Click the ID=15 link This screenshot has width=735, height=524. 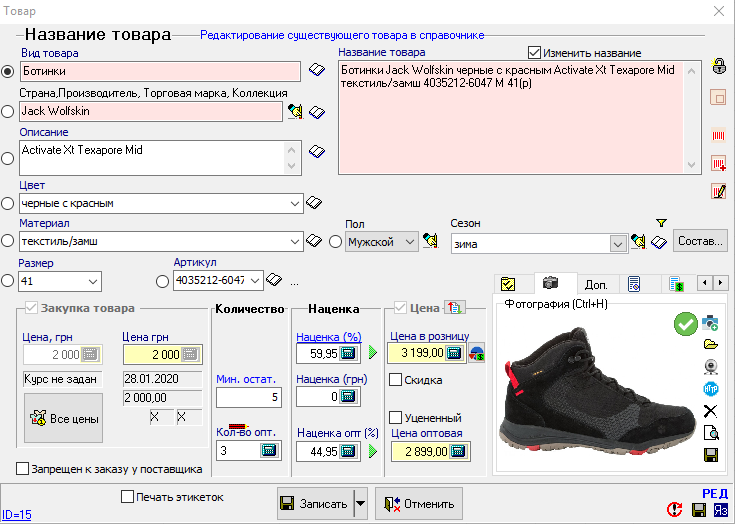pyautogui.click(x=17, y=515)
